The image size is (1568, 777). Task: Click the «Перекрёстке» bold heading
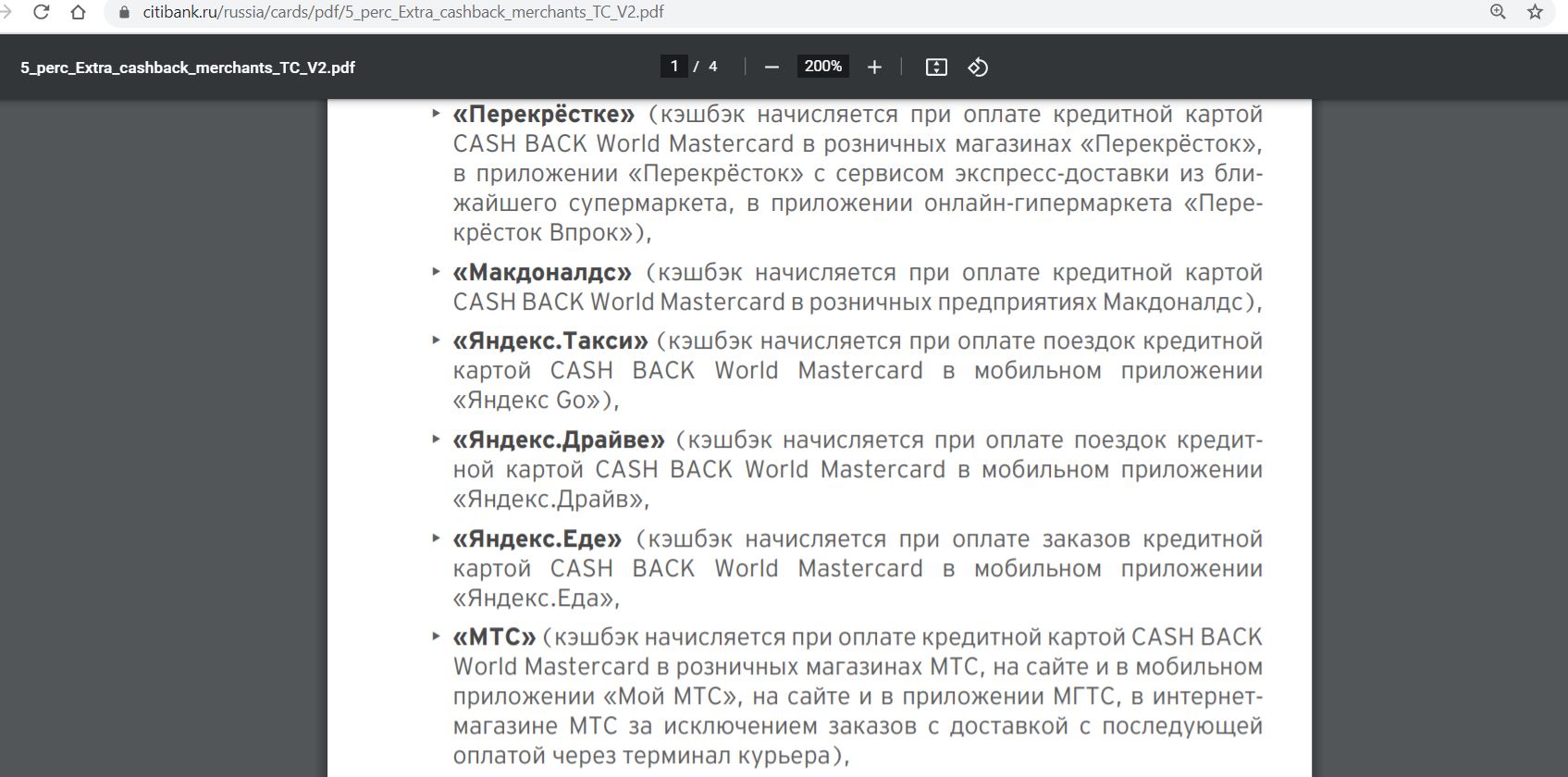point(544,114)
